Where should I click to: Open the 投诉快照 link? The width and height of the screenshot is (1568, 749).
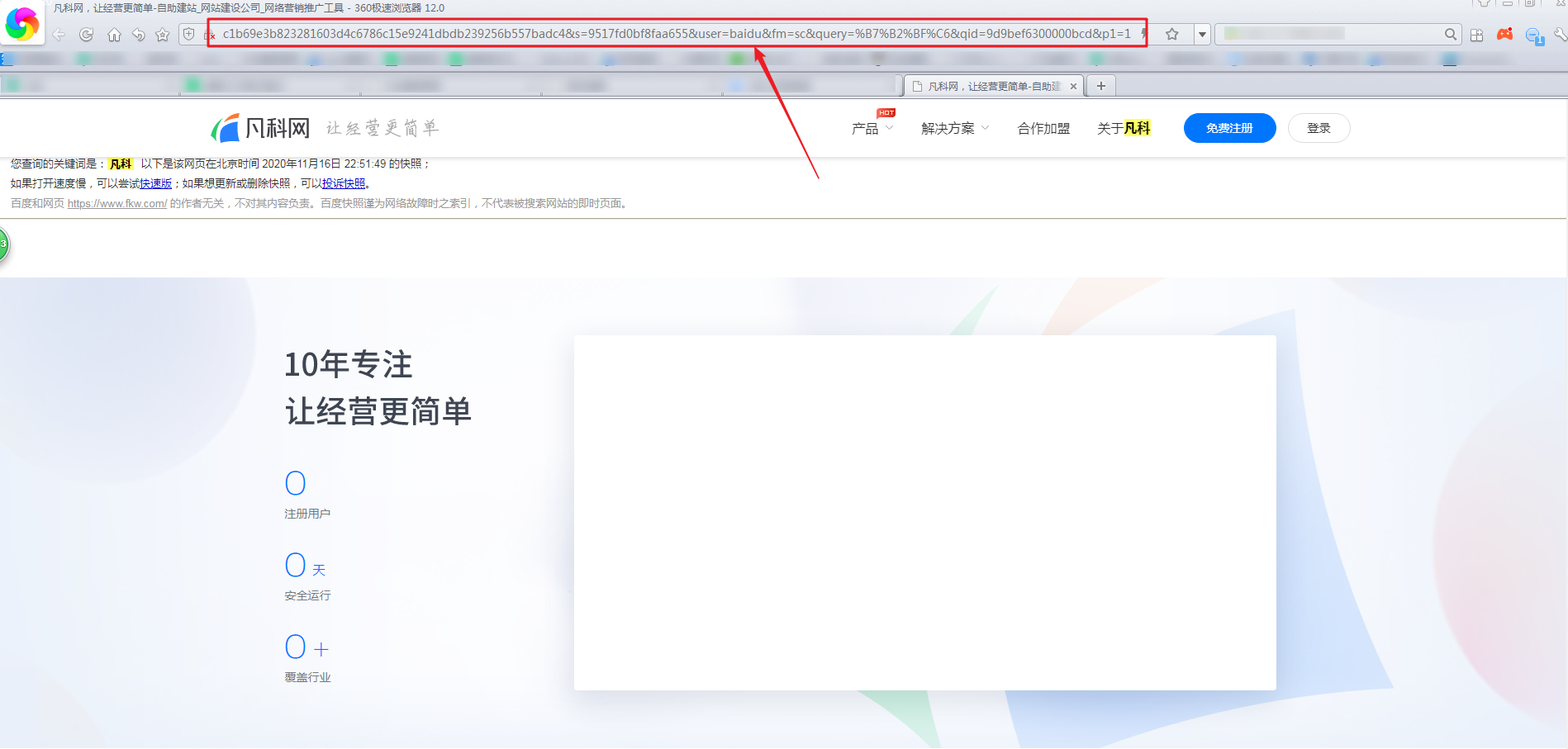click(x=344, y=183)
